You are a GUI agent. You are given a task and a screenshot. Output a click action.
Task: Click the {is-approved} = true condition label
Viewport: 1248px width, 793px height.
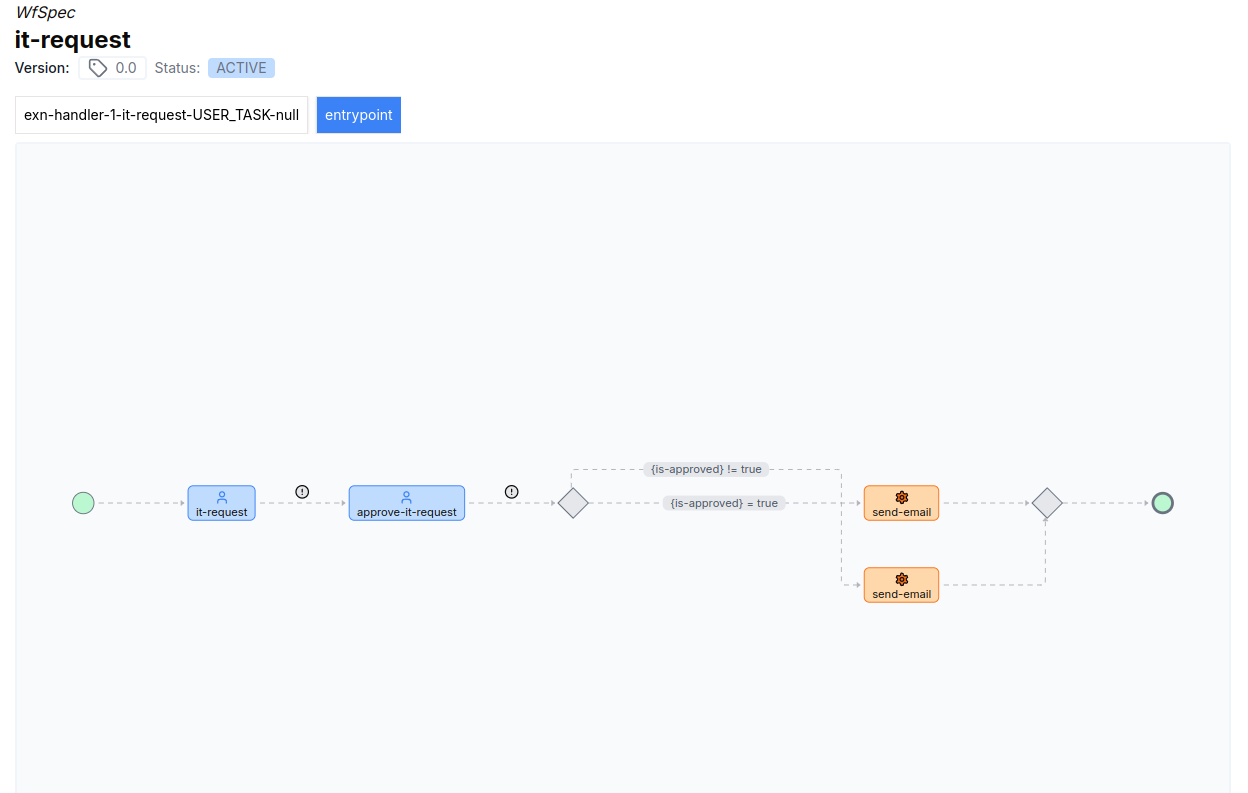[723, 503]
